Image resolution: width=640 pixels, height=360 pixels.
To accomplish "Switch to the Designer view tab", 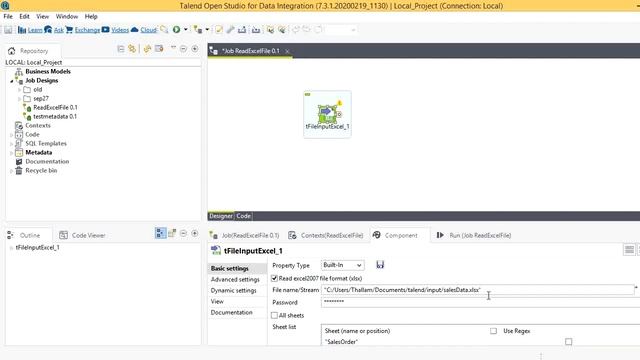I will pos(221,216).
